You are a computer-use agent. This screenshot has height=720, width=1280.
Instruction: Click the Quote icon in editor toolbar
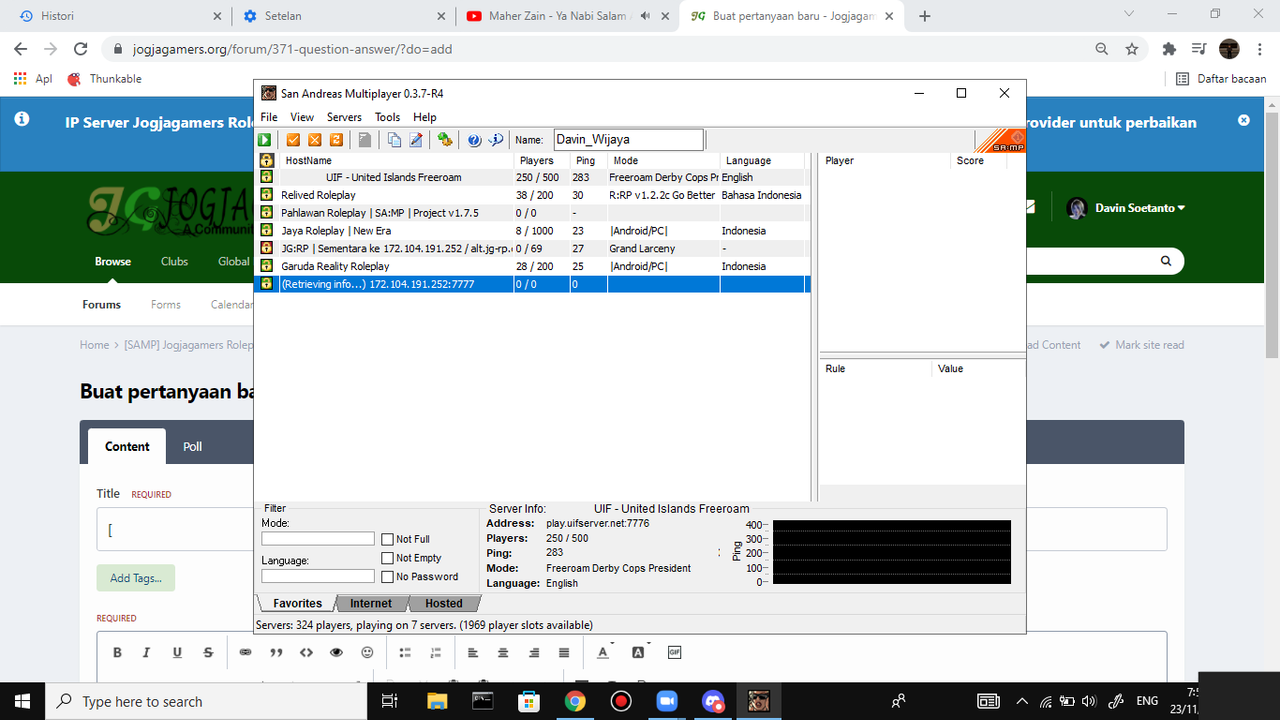tap(276, 652)
